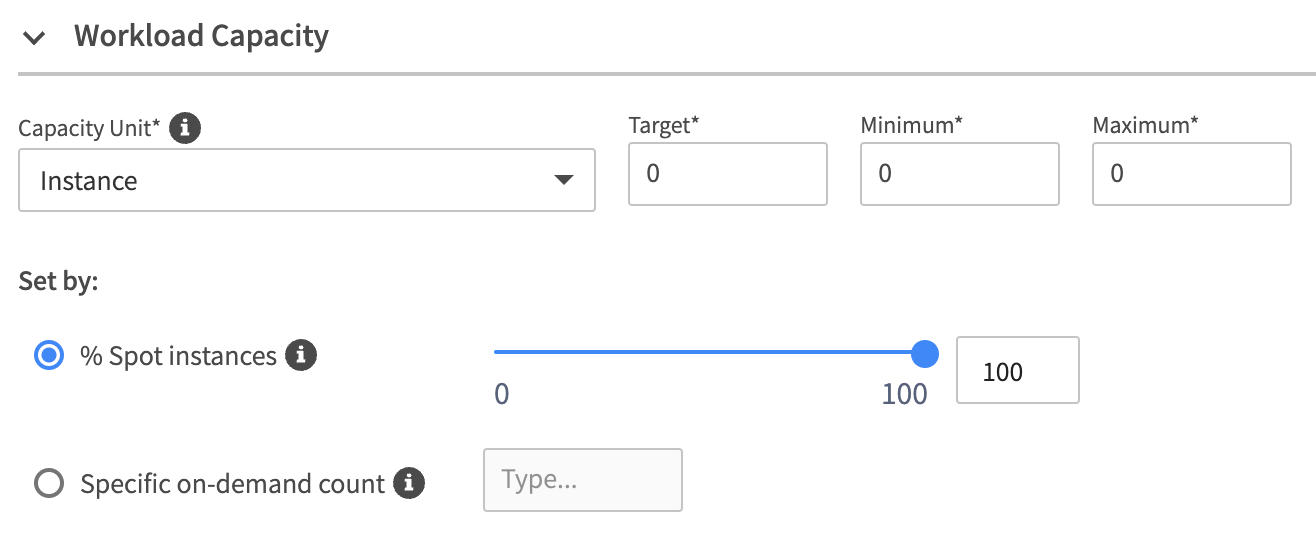Screen dimensions: 1316x540
Task: Collapse the Workload Capacity section chevron
Action: pos(35,38)
